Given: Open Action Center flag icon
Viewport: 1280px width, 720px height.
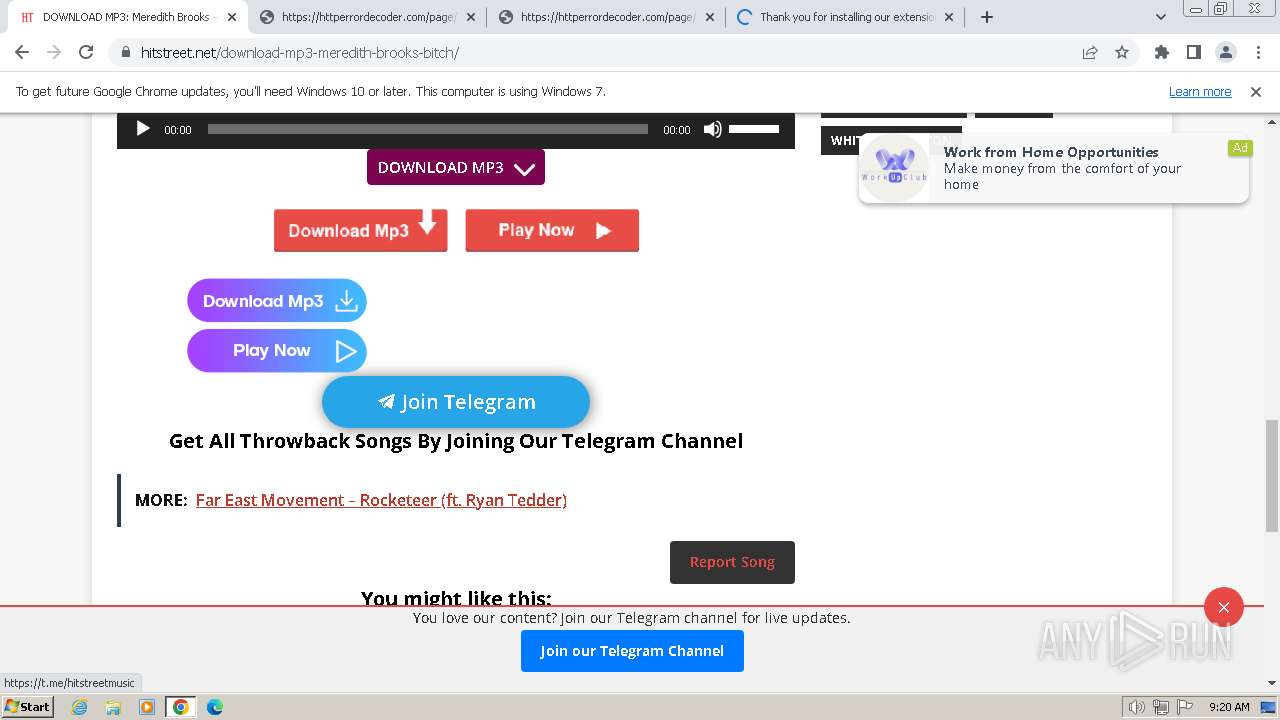Looking at the screenshot, I should point(1183,707).
